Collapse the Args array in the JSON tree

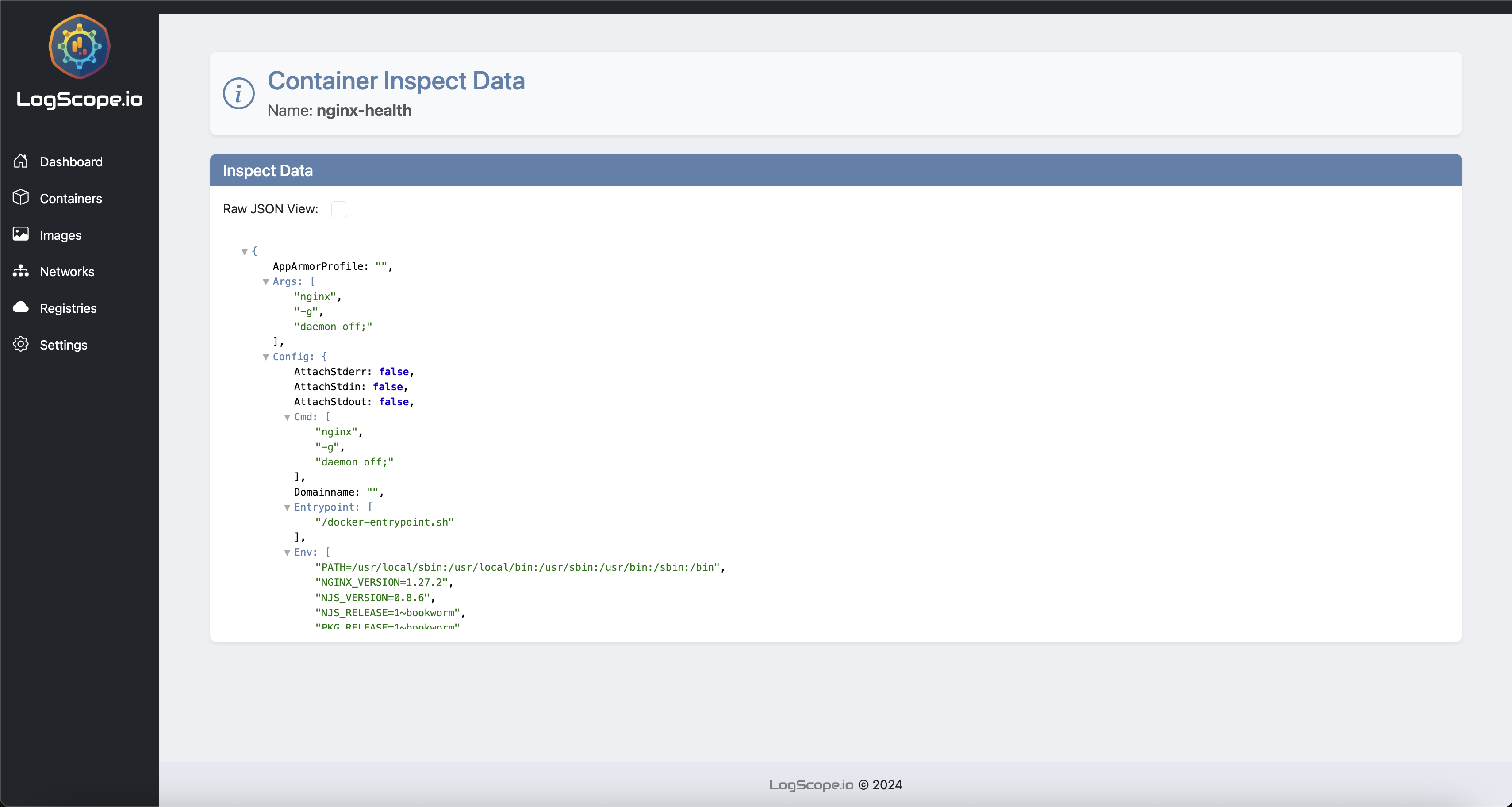tap(266, 282)
